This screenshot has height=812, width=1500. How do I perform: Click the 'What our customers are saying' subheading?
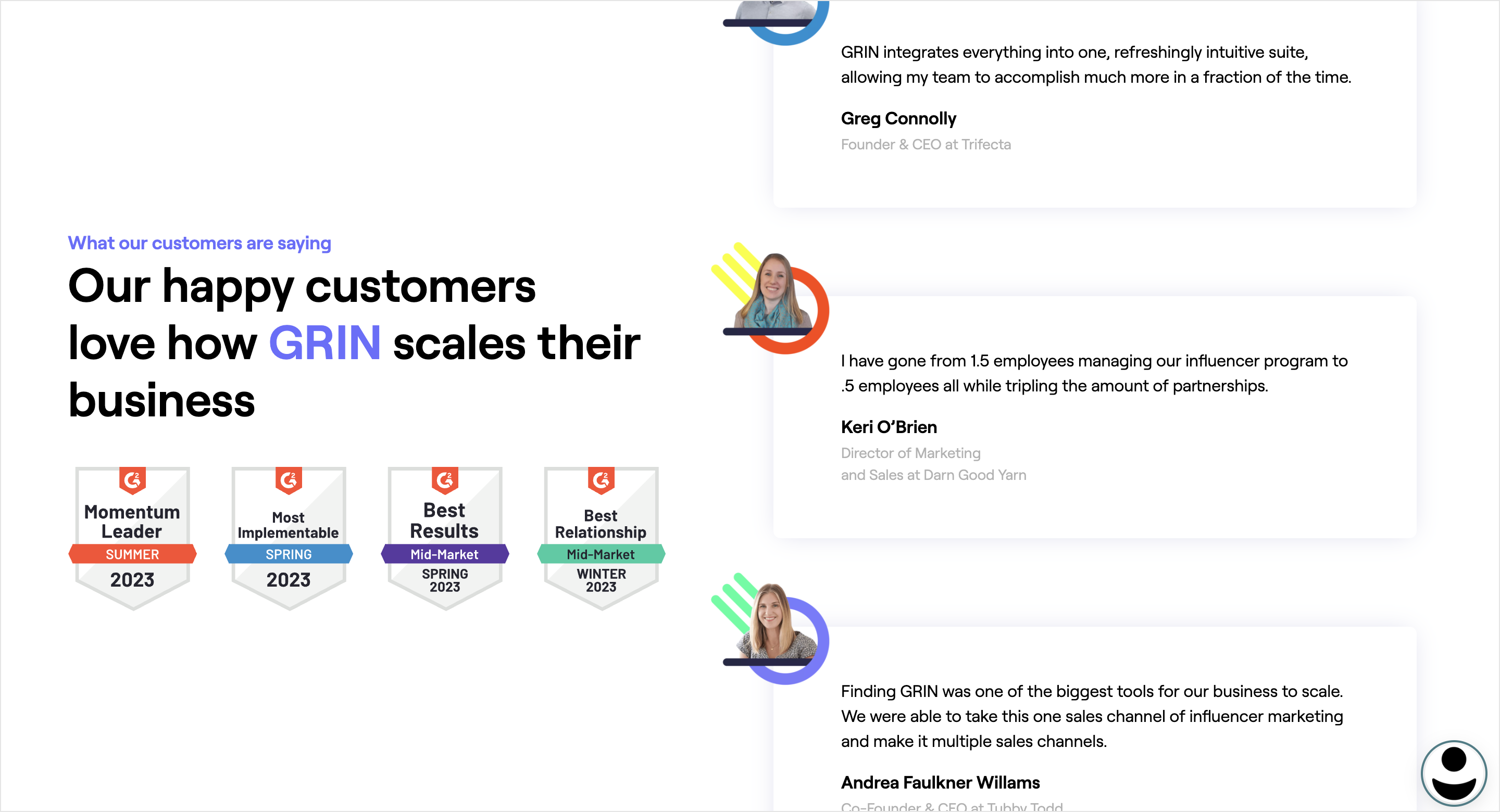click(x=199, y=243)
